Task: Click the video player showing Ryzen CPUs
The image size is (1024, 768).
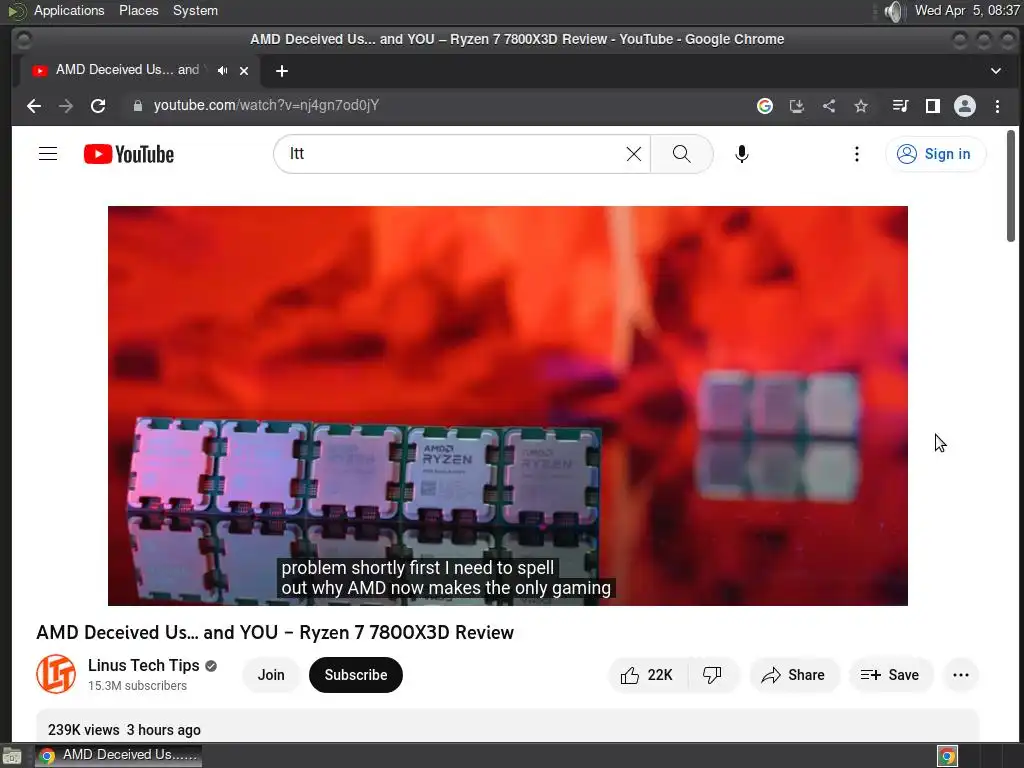Action: [507, 406]
